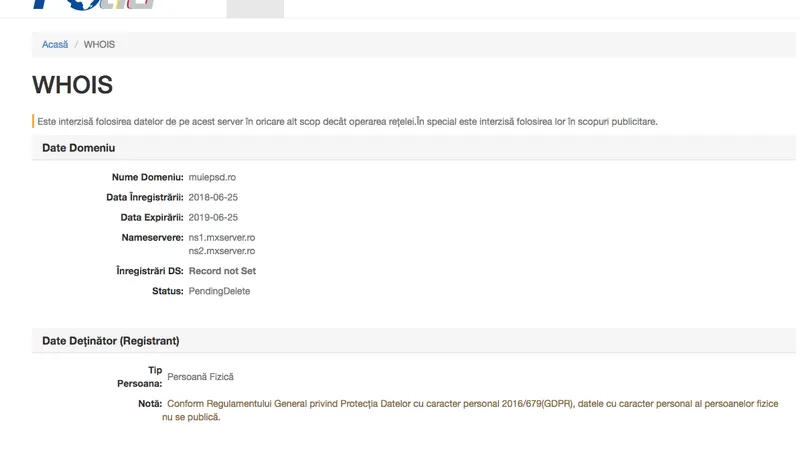This screenshot has width=800, height=450.
Task: Select the highlighted gray navigation tab
Action: tap(255, 9)
